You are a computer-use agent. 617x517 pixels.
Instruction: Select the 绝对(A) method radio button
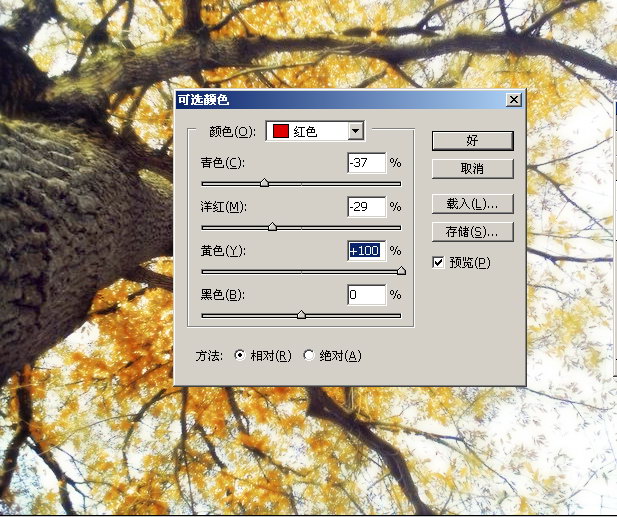309,355
